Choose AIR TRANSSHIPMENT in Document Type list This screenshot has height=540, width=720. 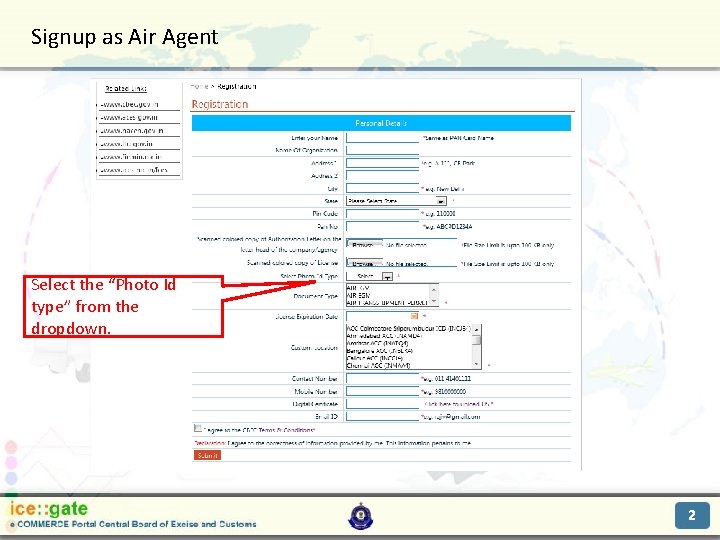387,303
